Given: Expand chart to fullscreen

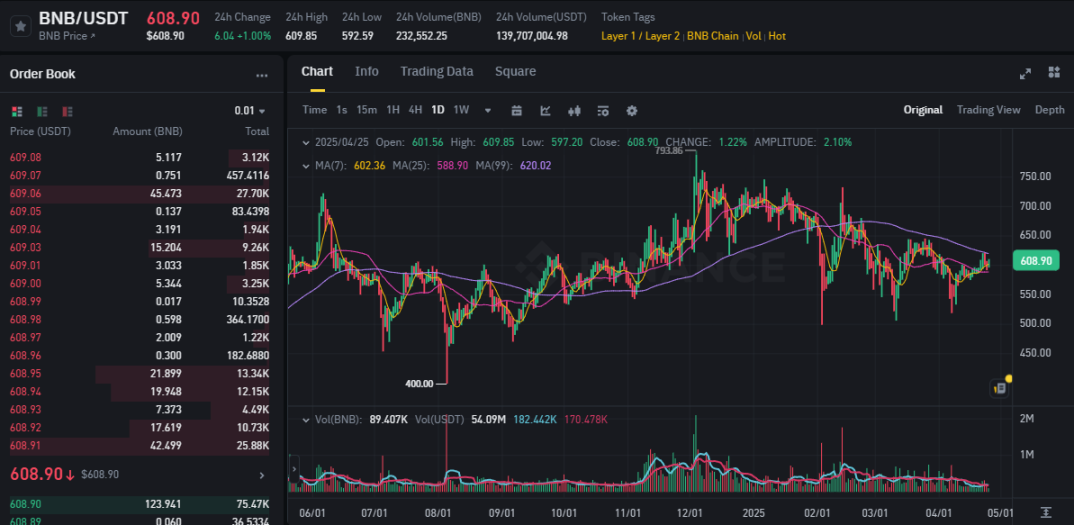Looking at the screenshot, I should click(x=1025, y=73).
